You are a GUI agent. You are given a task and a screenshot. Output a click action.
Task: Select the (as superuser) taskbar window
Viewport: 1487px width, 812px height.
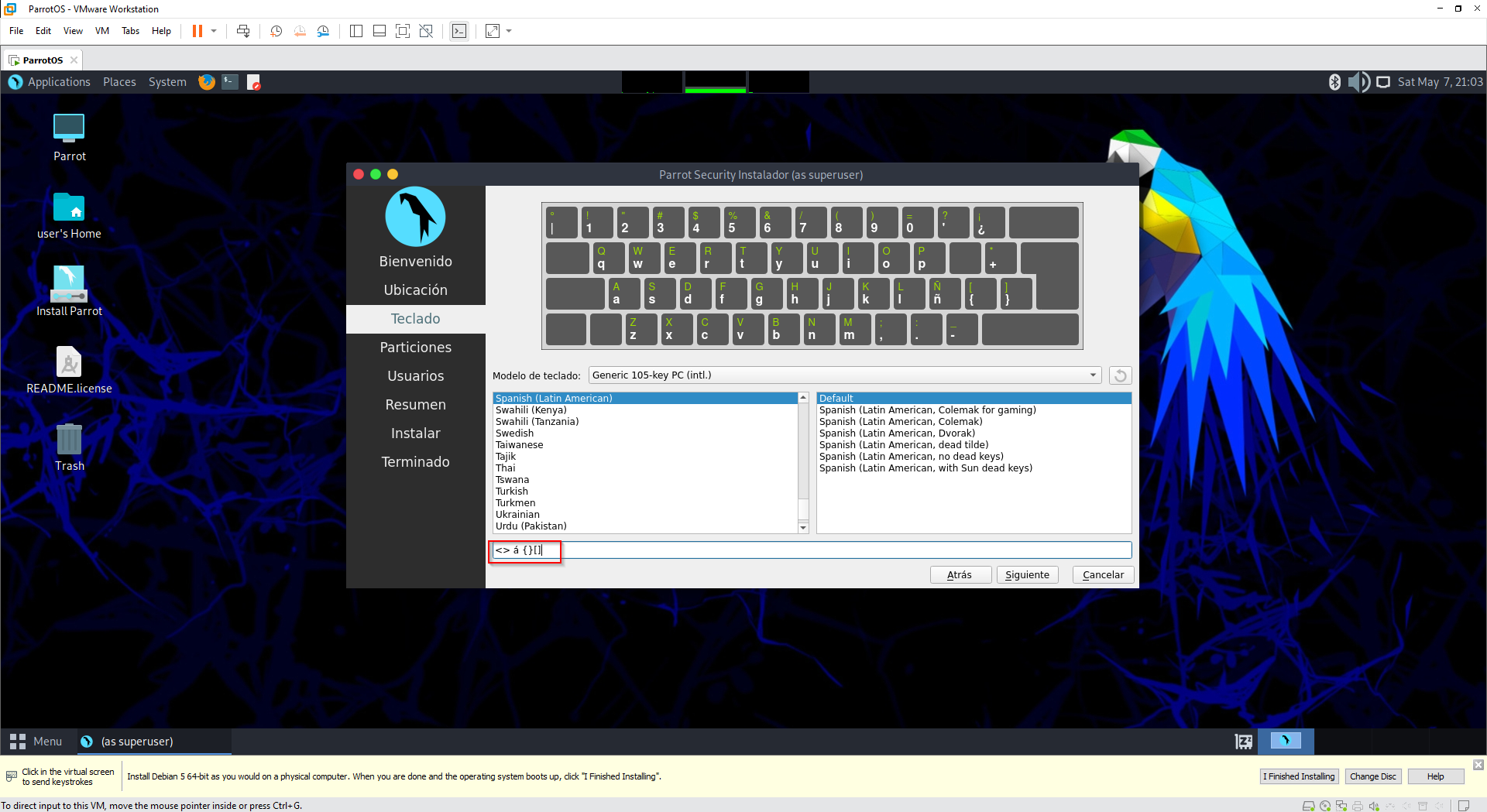[x=154, y=741]
